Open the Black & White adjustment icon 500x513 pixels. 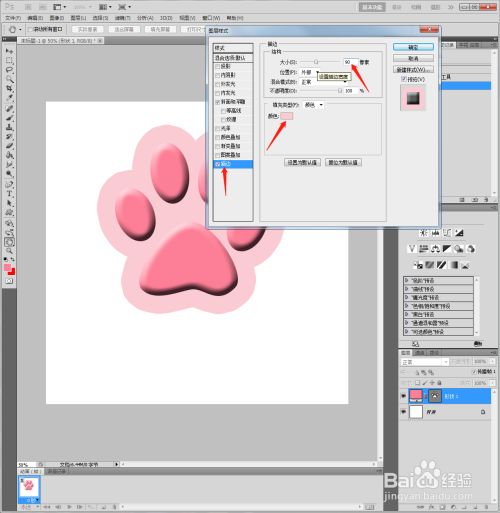(x=447, y=249)
